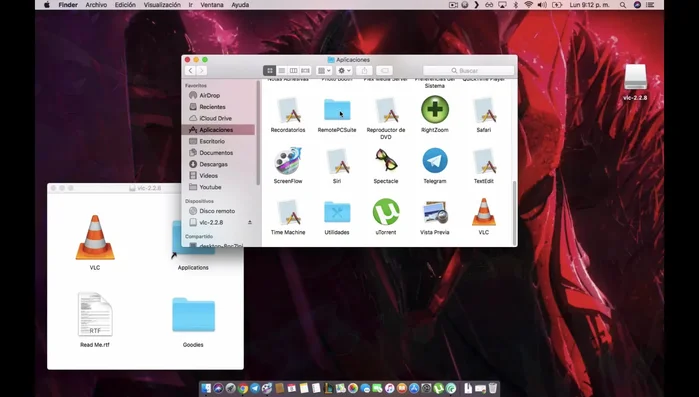Open the RemotePCSuite folder
The height and width of the screenshot is (397, 699).
tap(337, 110)
